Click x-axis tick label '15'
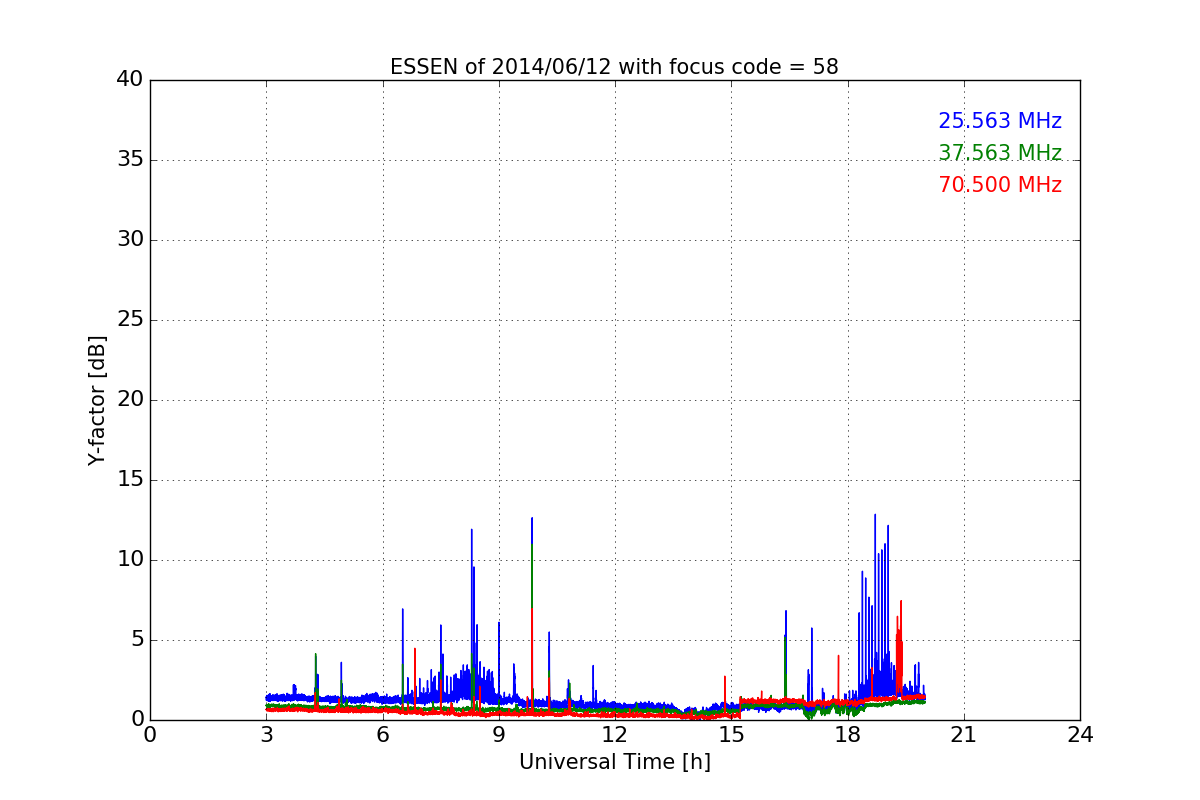 [x=731, y=735]
